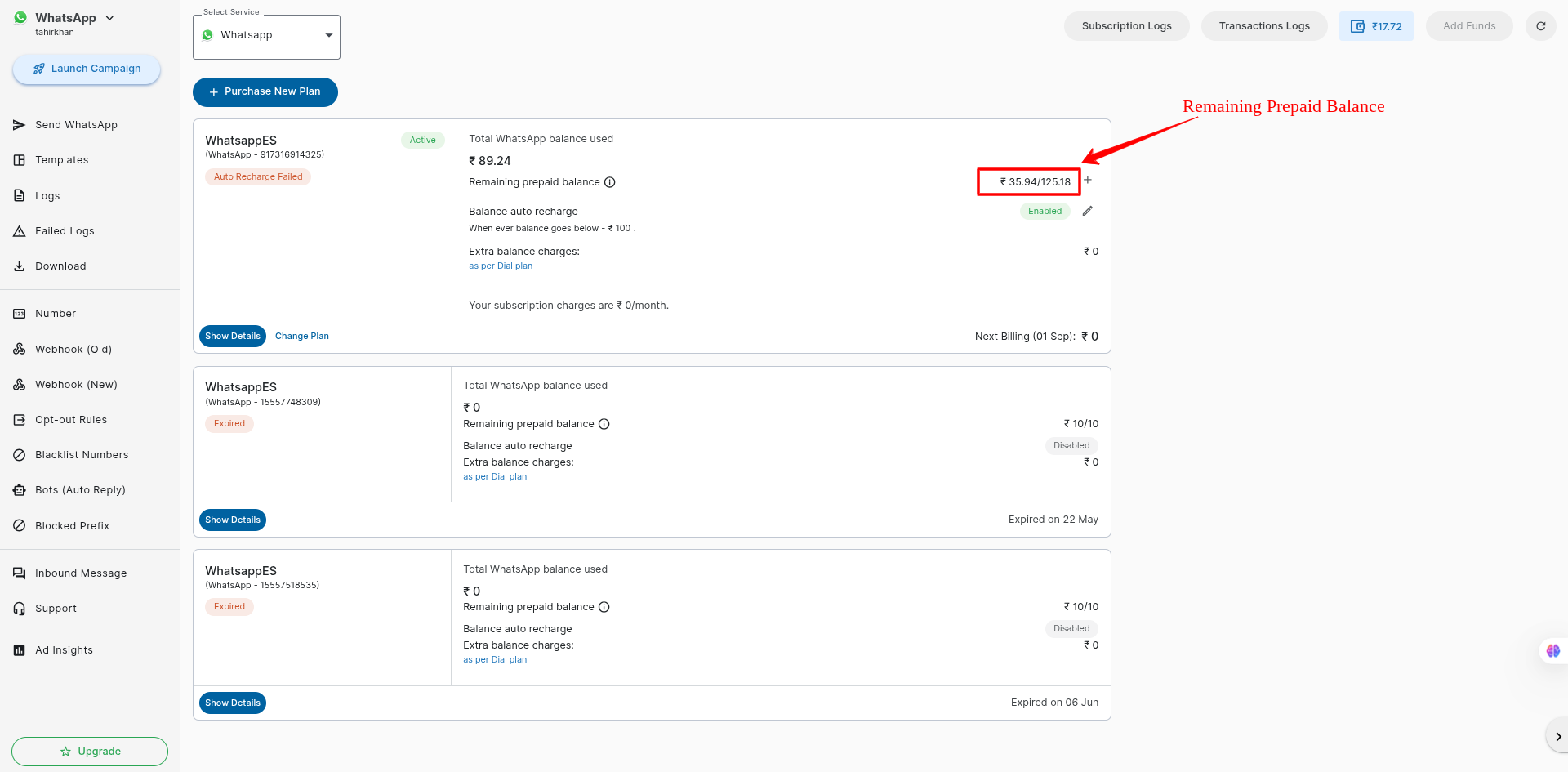Click the Number sidebar icon
The height and width of the screenshot is (772, 1568).
19,314
